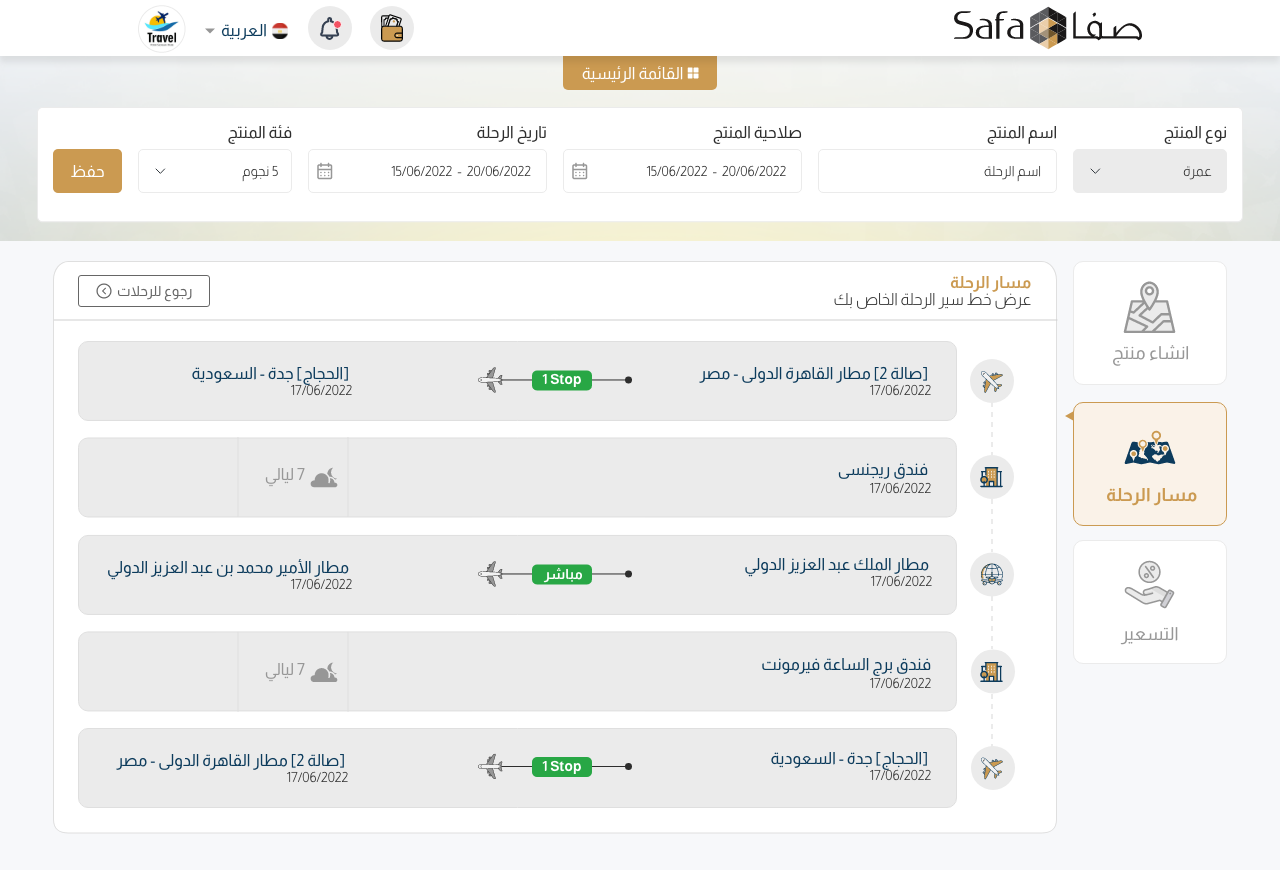Click the حفظ save button
Screen dimensions: 1280x870
pos(87,171)
